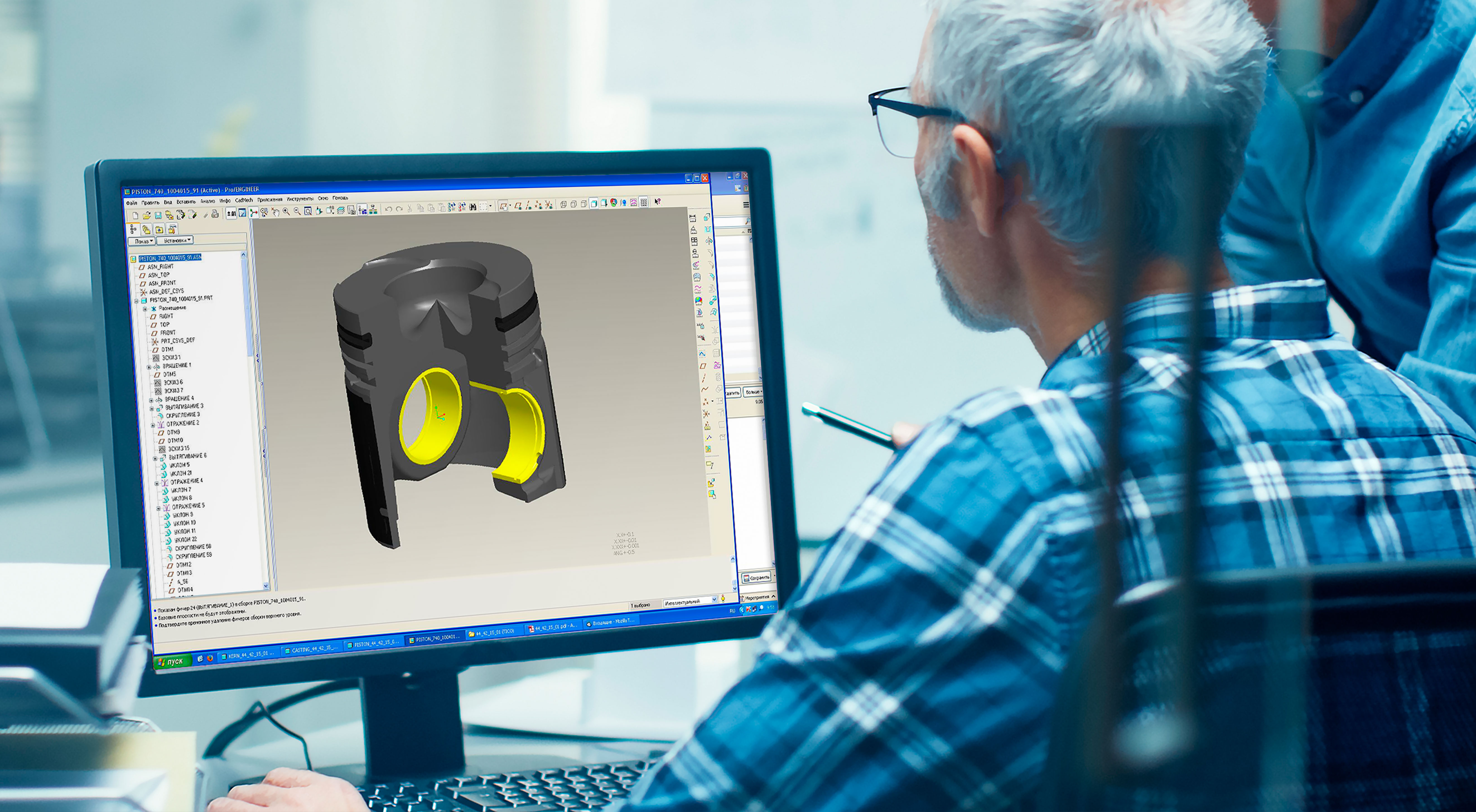
Task: Click the context help arrow icon
Action: (x=657, y=201)
